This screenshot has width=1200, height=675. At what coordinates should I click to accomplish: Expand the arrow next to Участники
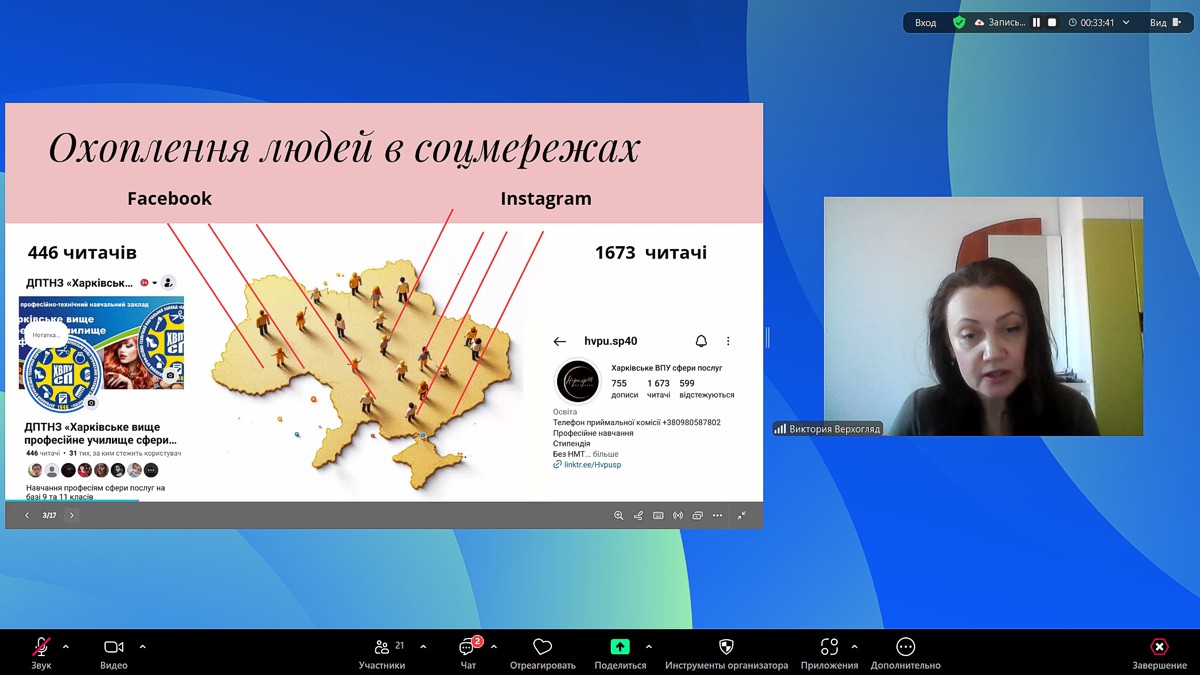(423, 647)
